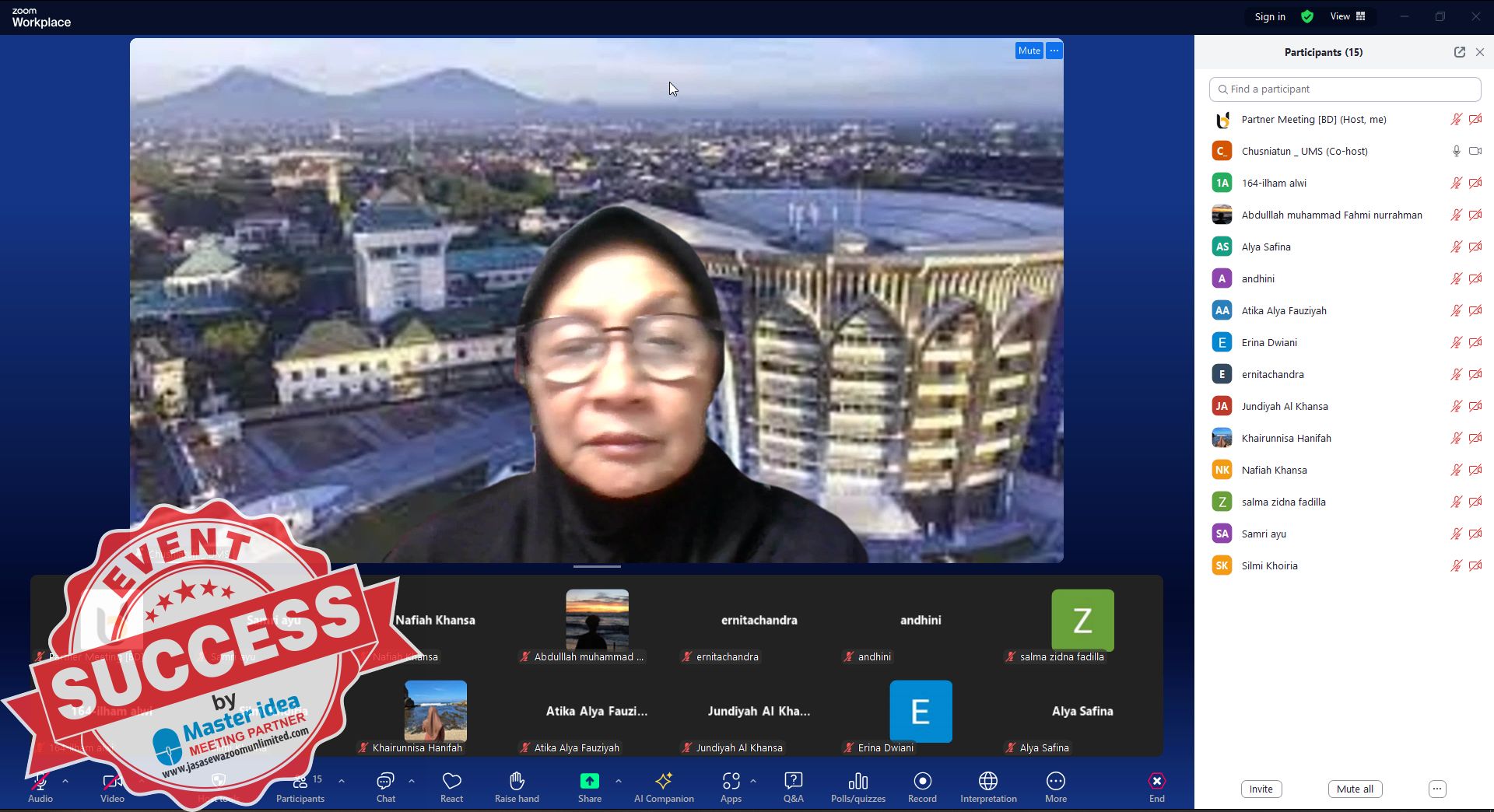Toggle microphone for Chusniatun _ UMS
The width and height of the screenshot is (1494, 812).
click(1456, 151)
